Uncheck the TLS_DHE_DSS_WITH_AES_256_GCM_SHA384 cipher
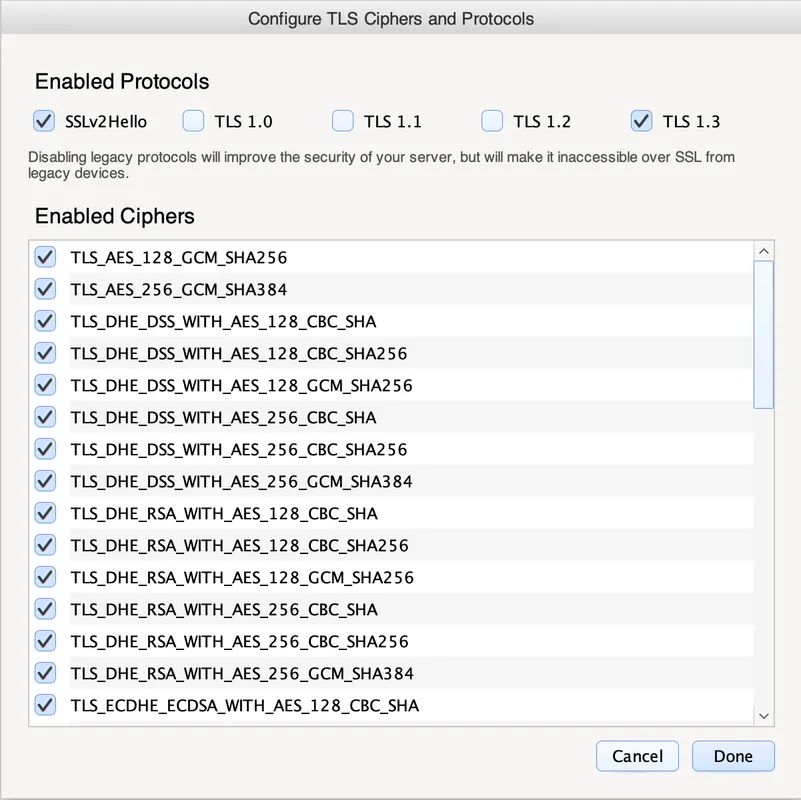801x800 pixels. click(45, 481)
